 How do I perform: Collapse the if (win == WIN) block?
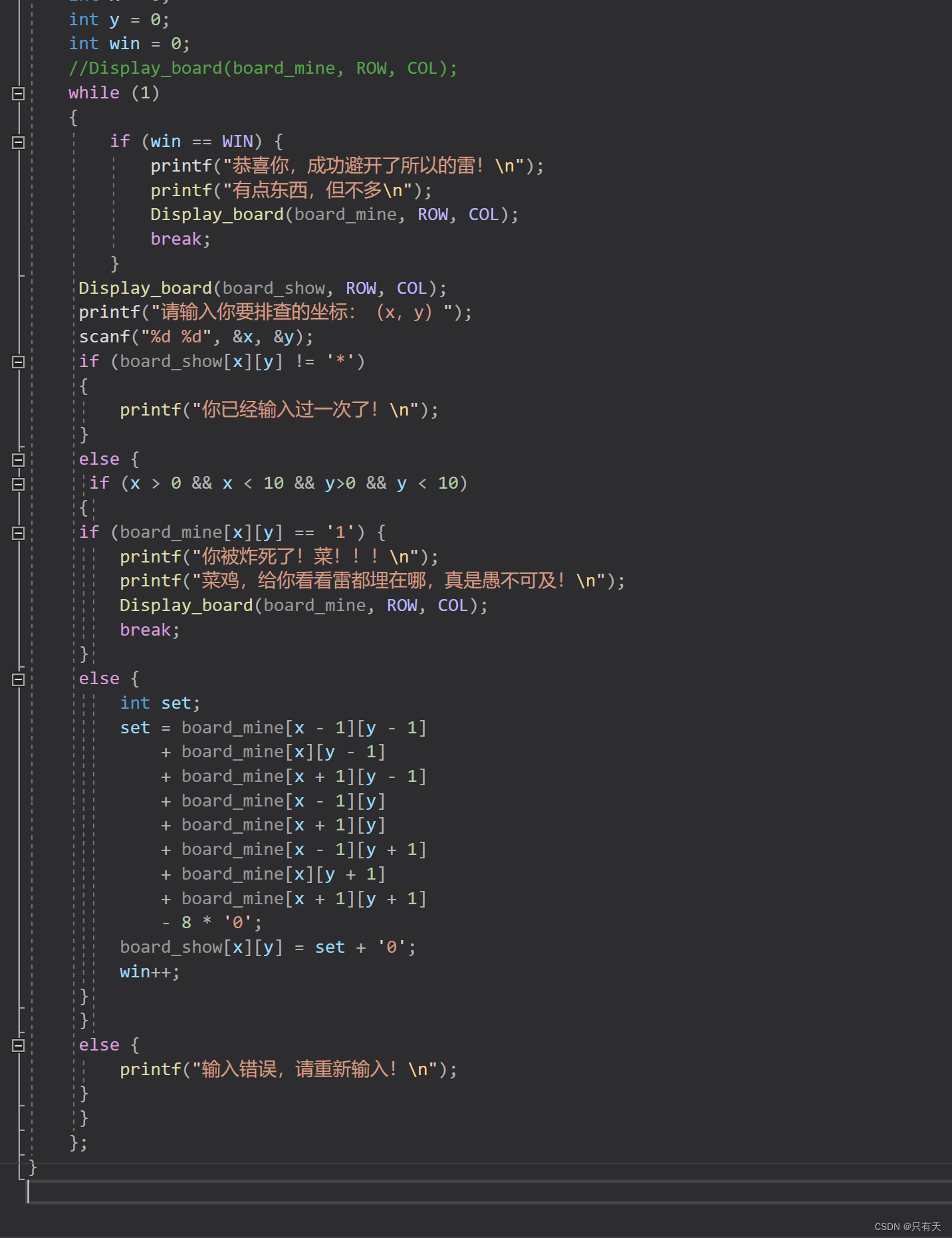point(19,142)
